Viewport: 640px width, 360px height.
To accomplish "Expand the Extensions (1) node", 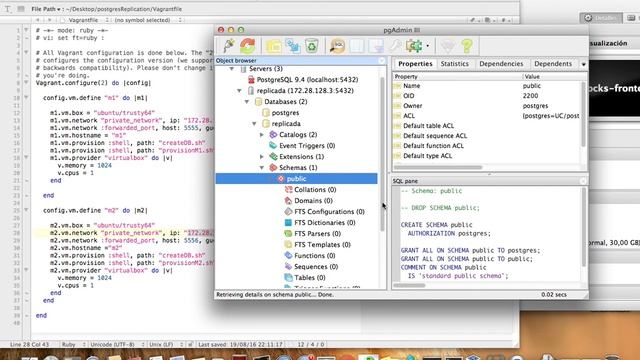I will [262, 157].
